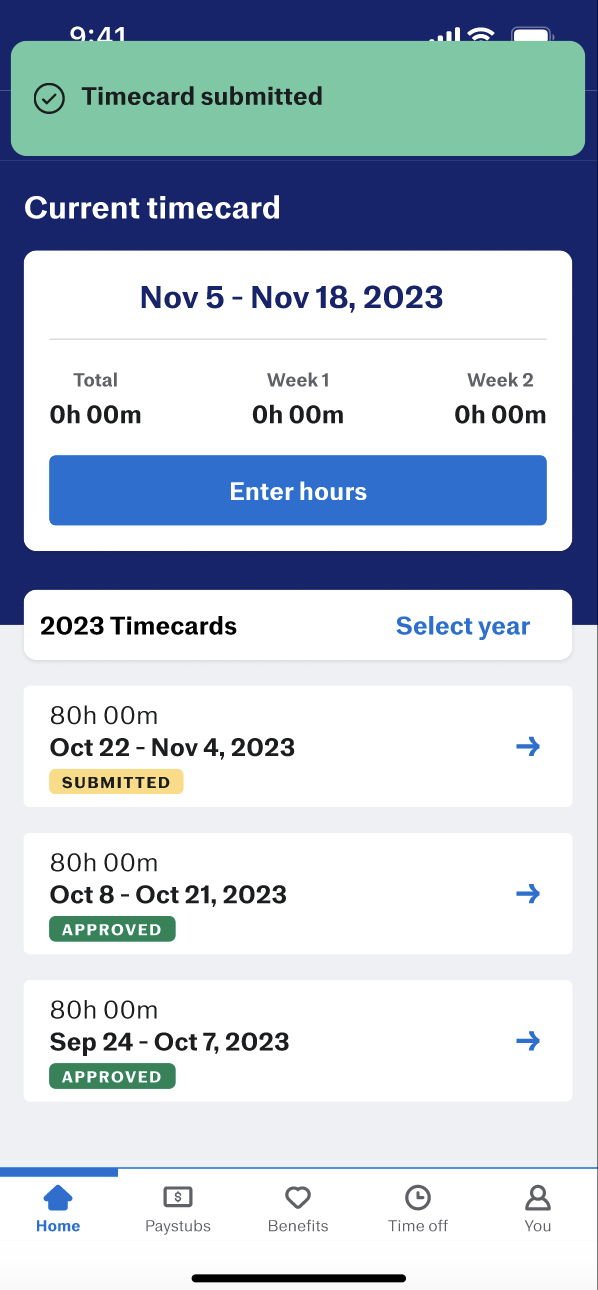The height and width of the screenshot is (1290, 598).
Task: Click the Enter hours button
Action: tap(298, 490)
